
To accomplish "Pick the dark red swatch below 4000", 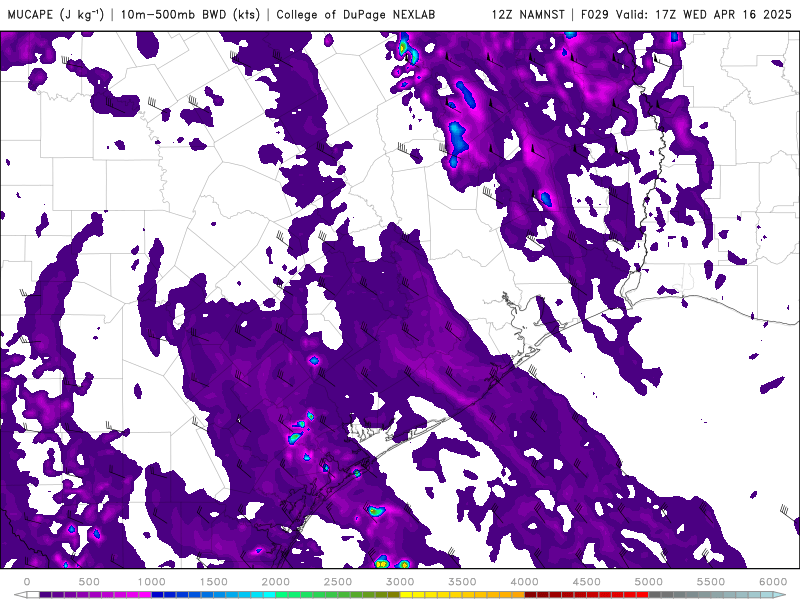I will (531, 595).
